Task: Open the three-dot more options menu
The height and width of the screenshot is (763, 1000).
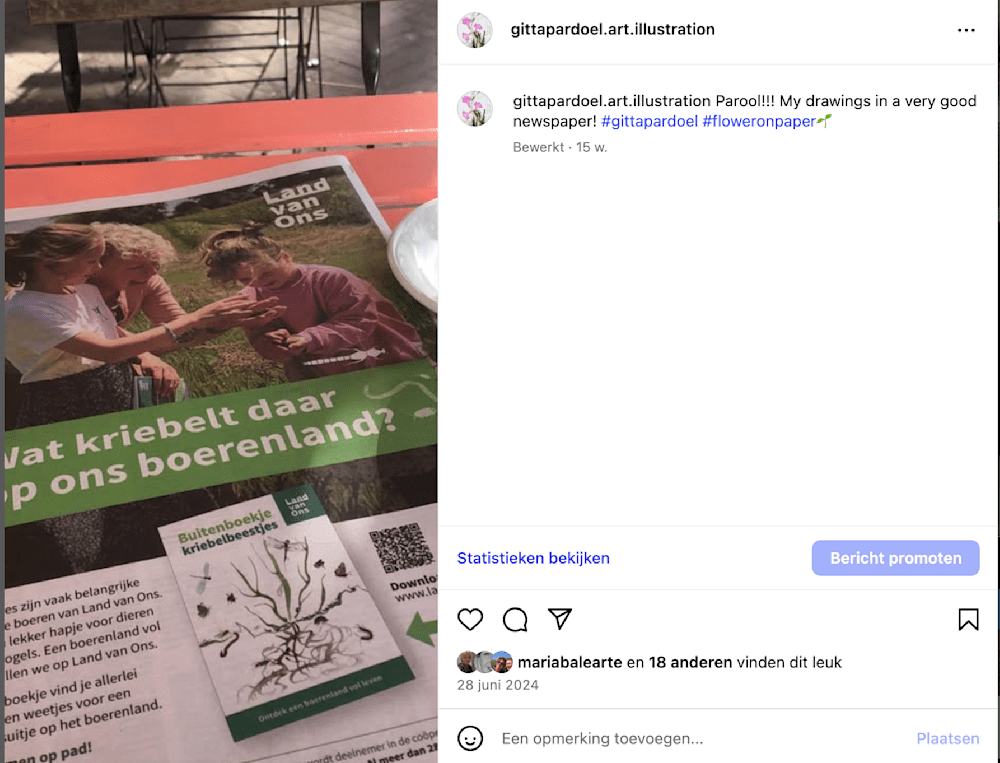Action: [x=966, y=30]
